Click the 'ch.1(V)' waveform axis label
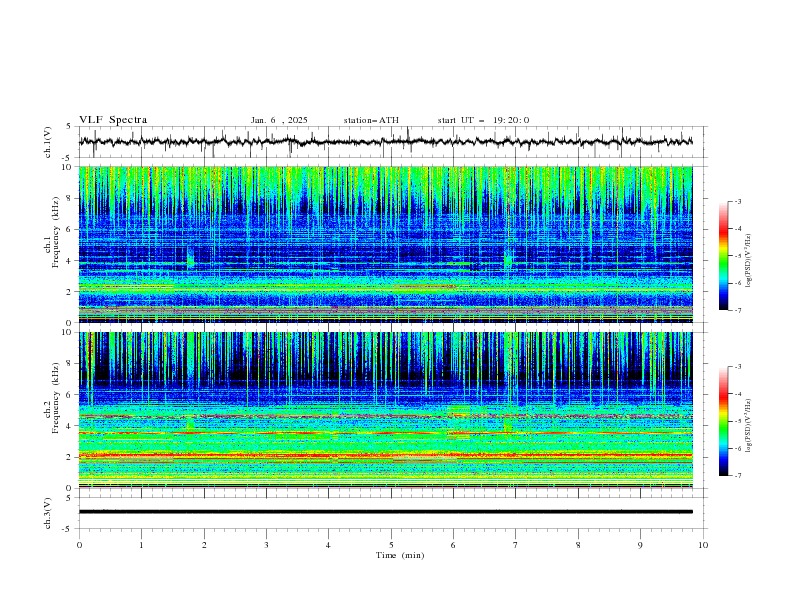Screen dimensions: 792x612 click(x=48, y=142)
